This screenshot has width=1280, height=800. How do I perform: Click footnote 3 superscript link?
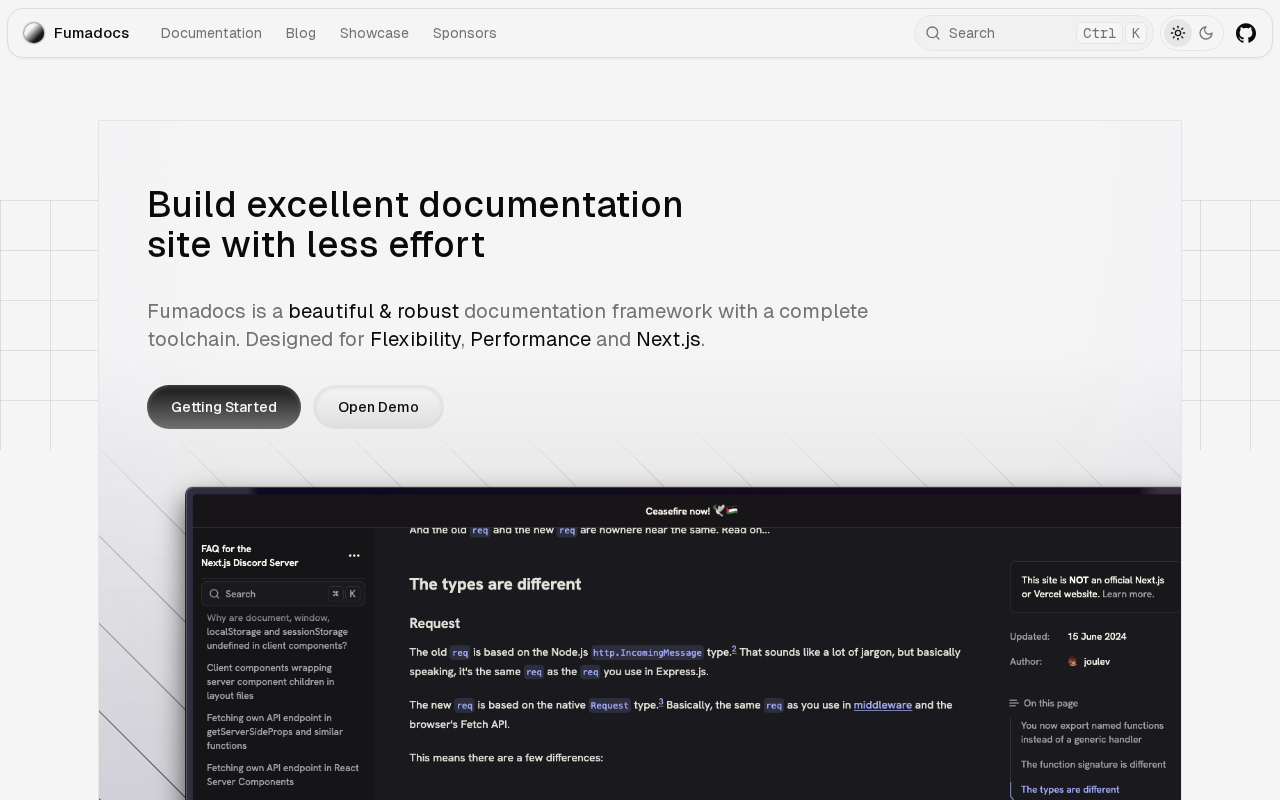click(x=661, y=702)
